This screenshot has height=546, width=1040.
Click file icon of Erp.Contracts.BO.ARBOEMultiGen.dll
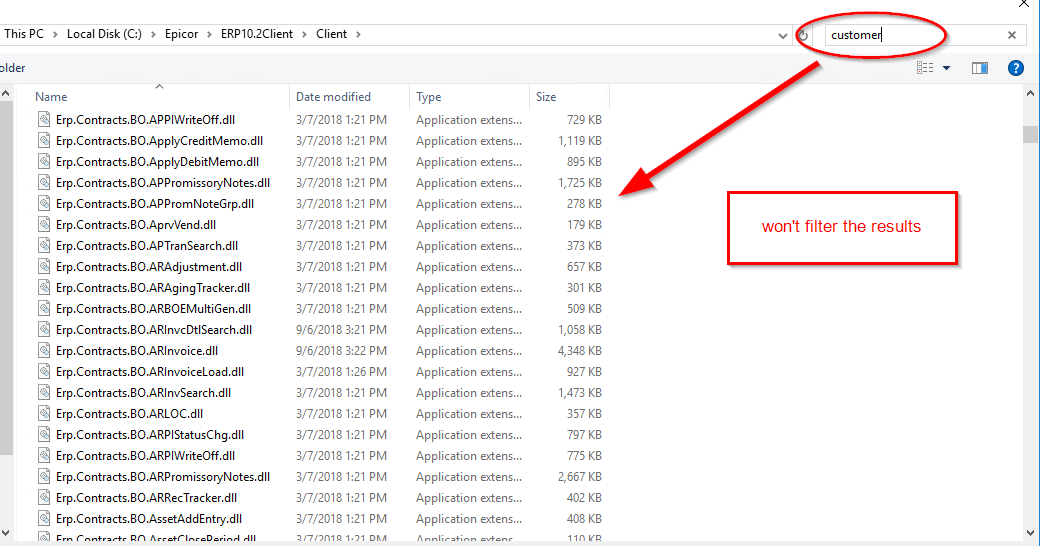coord(44,308)
